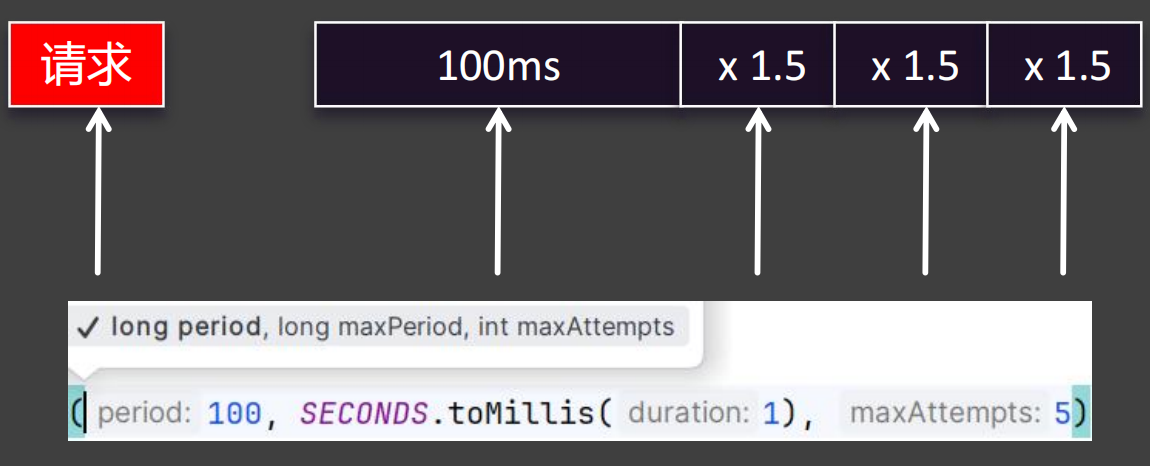Click the arrow under the 100ms block
Image resolution: width=1150 pixels, height=466 pixels.
[498, 192]
